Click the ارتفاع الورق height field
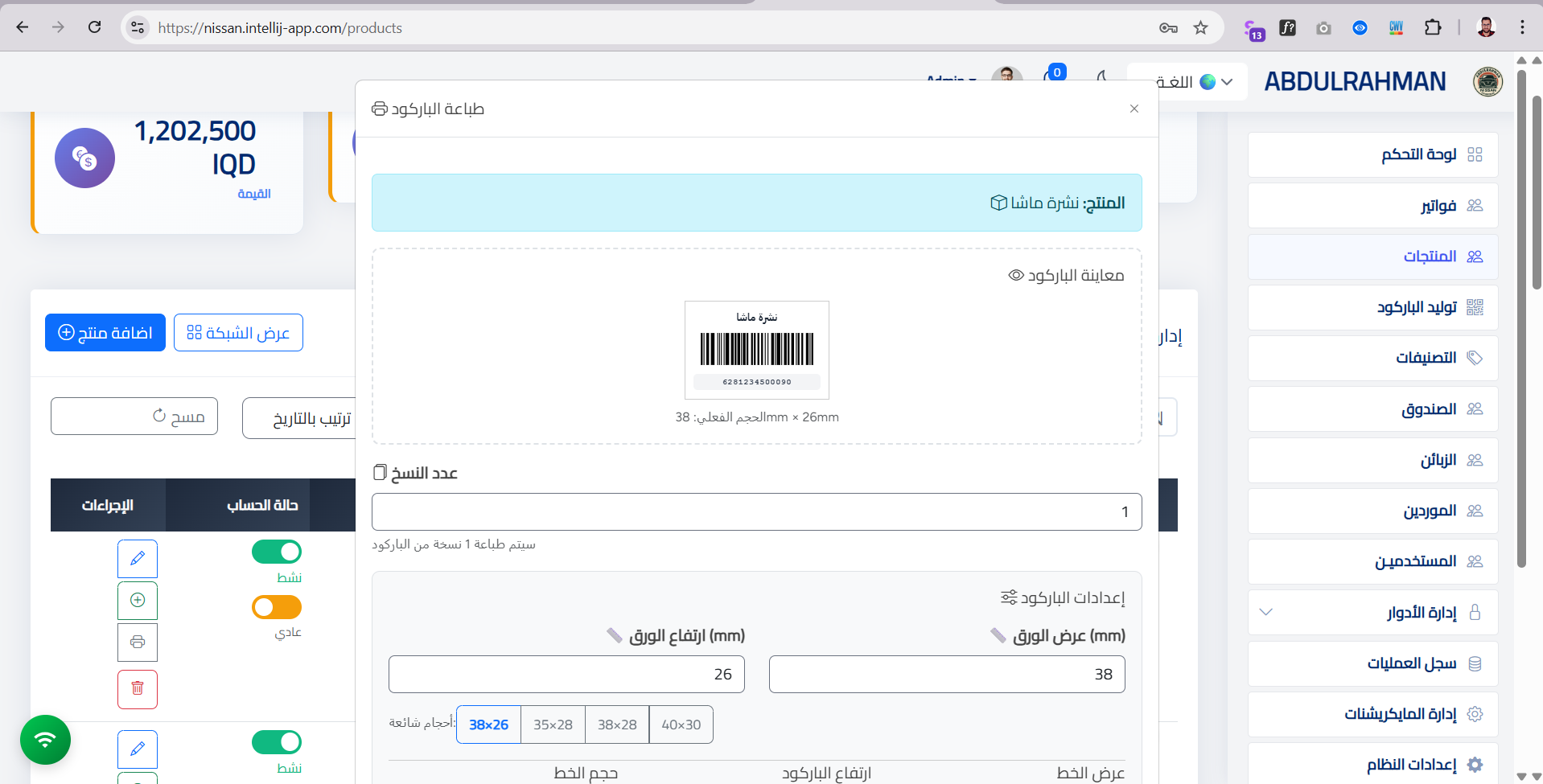 566,674
